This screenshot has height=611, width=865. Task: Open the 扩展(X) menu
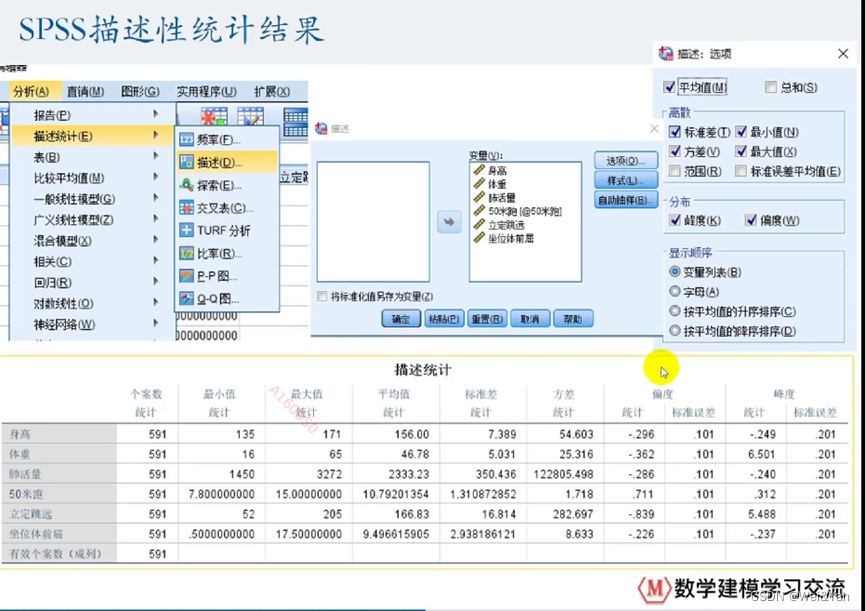(x=272, y=91)
